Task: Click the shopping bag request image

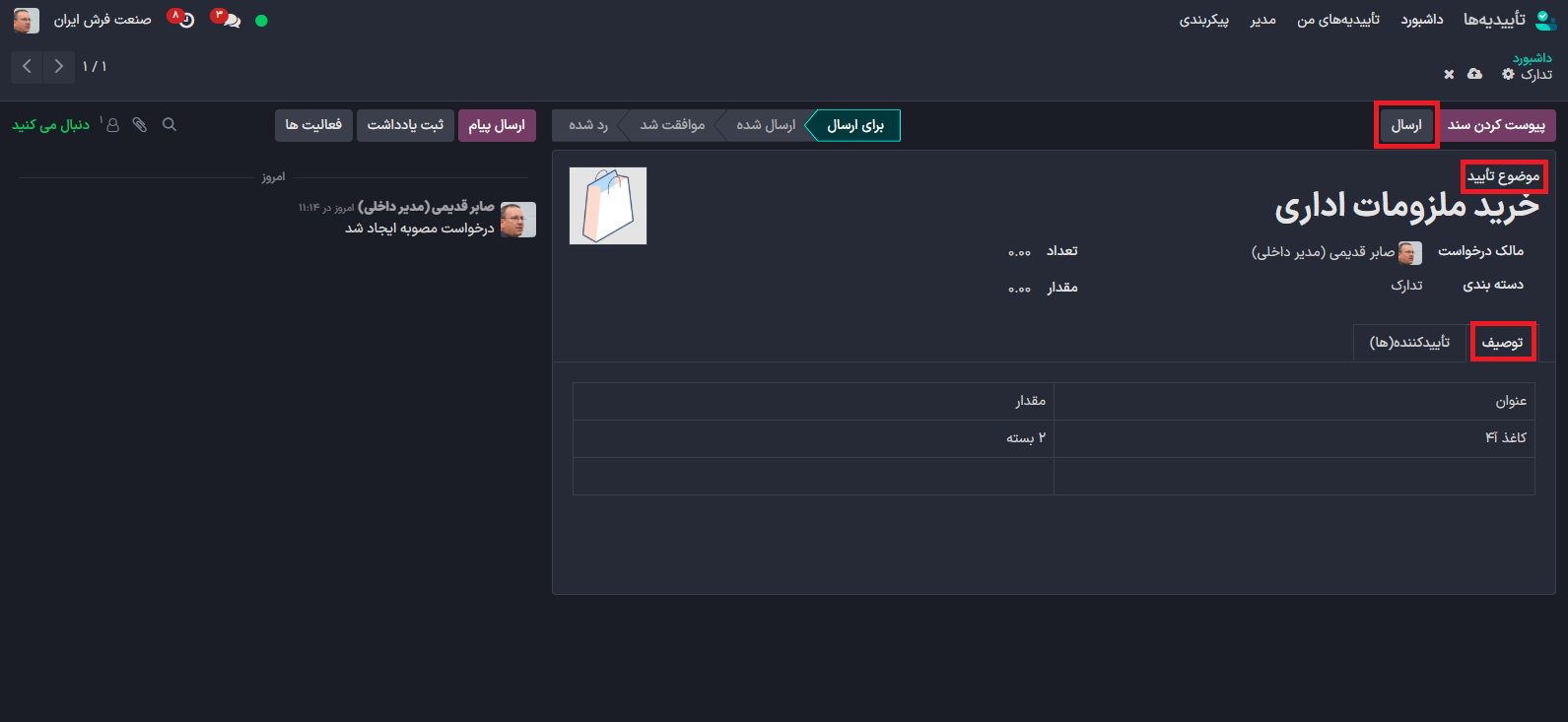Action: pos(608,206)
